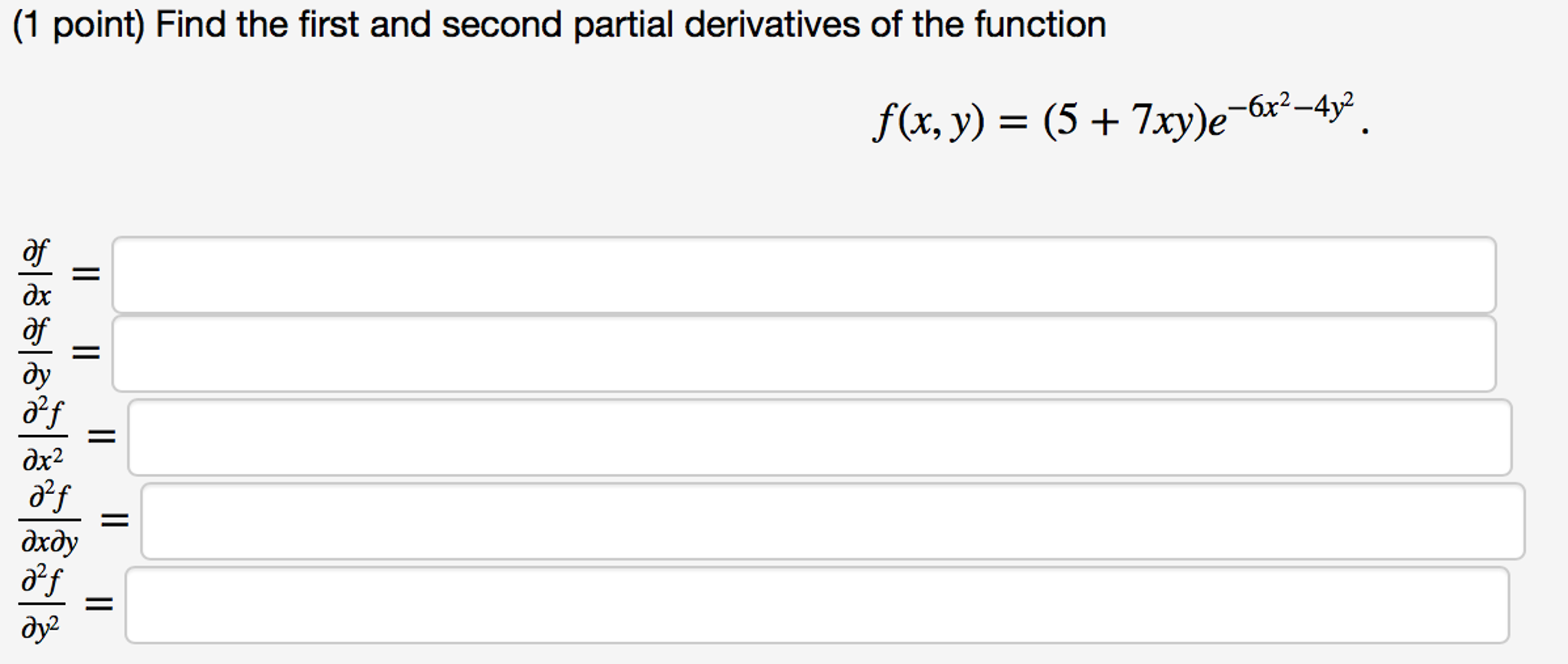The height and width of the screenshot is (664, 1568).
Task: Click the equals sign beside ∂²f/∂x∂y
Action: 115,520
